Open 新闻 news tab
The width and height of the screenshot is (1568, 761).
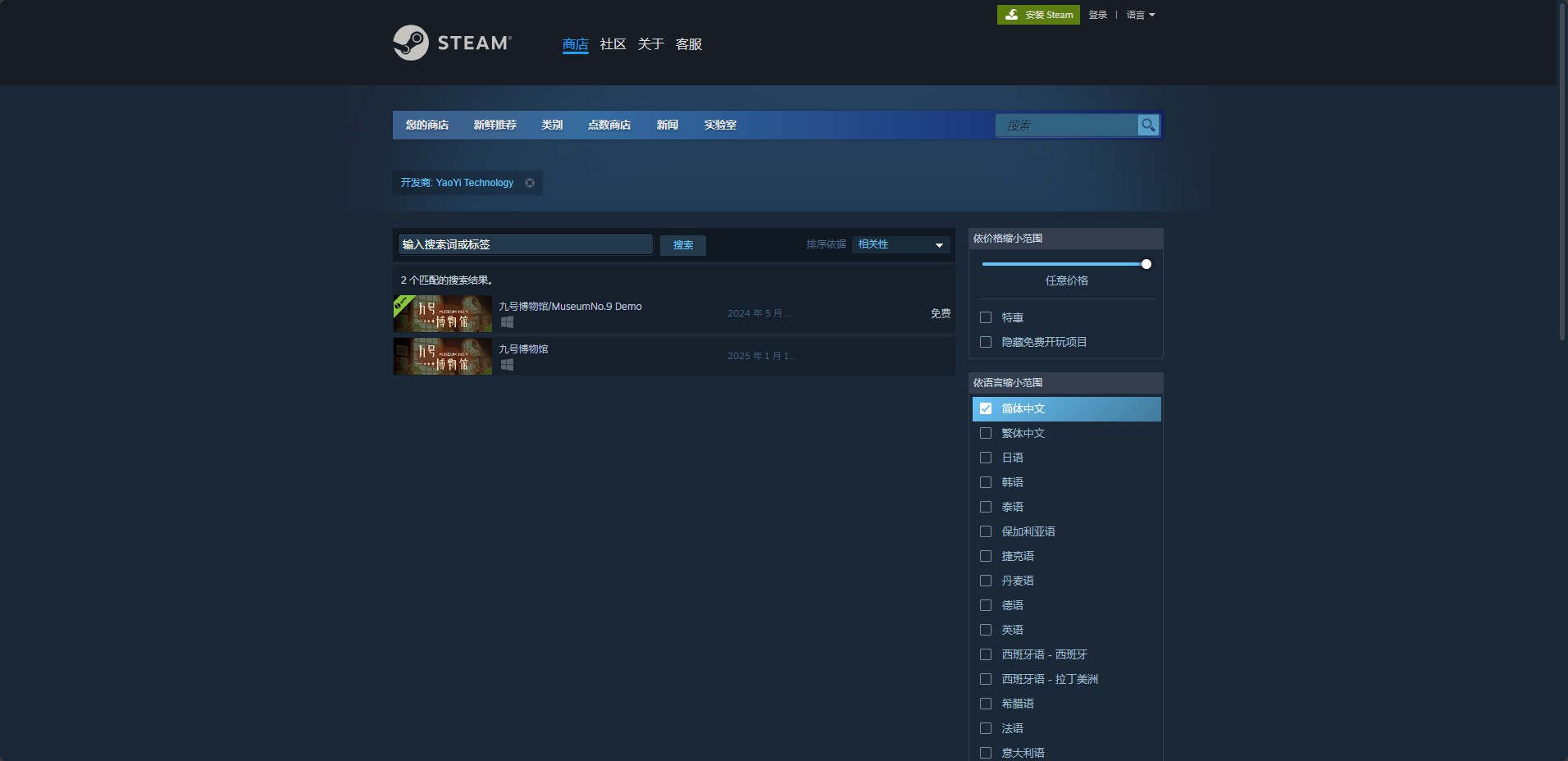668,125
